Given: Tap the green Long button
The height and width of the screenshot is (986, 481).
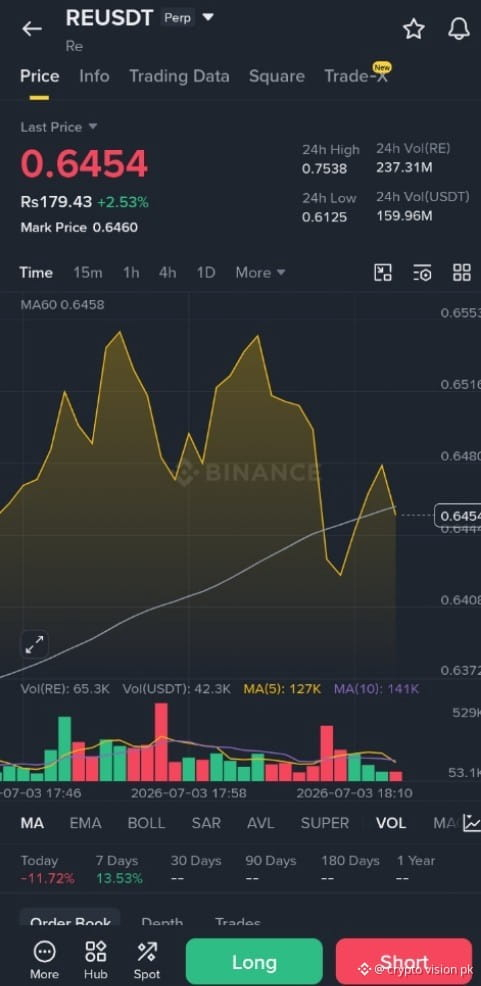Looking at the screenshot, I should [x=254, y=962].
